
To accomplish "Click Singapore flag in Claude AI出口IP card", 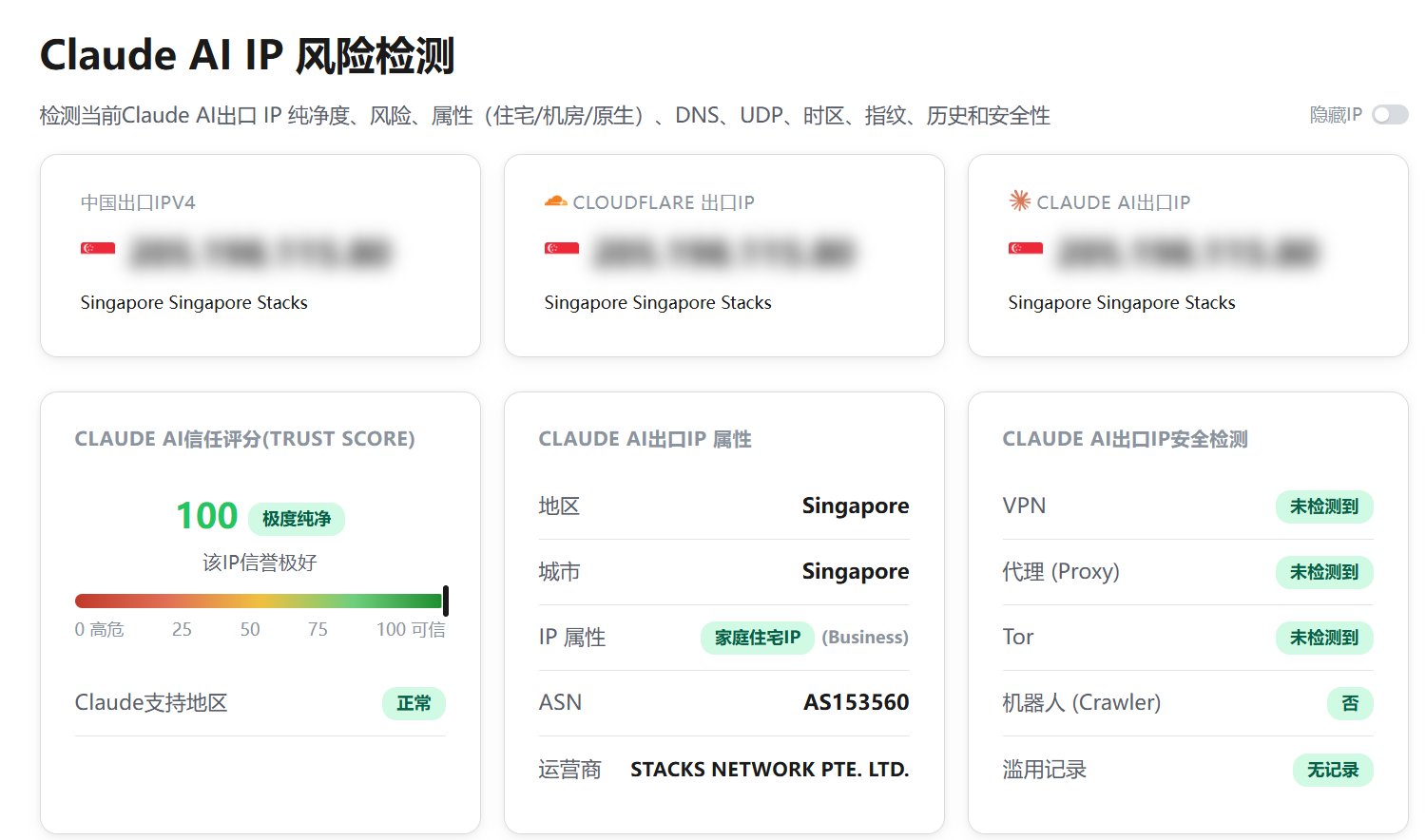I will click(x=1026, y=249).
